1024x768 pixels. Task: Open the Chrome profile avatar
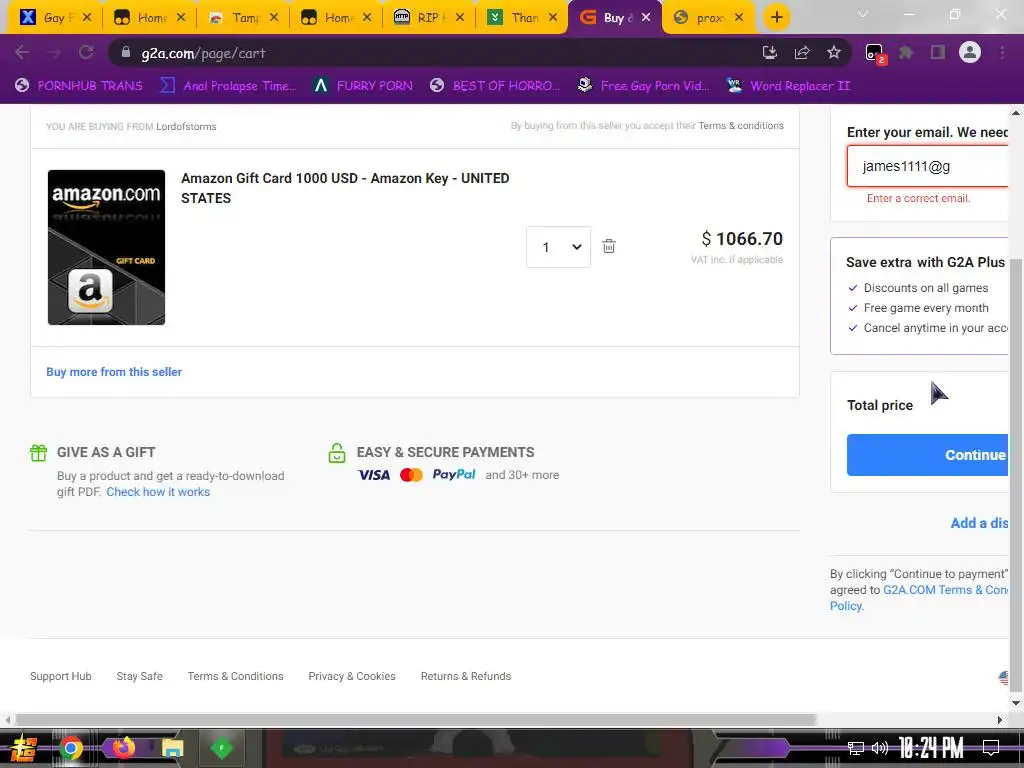[x=970, y=52]
